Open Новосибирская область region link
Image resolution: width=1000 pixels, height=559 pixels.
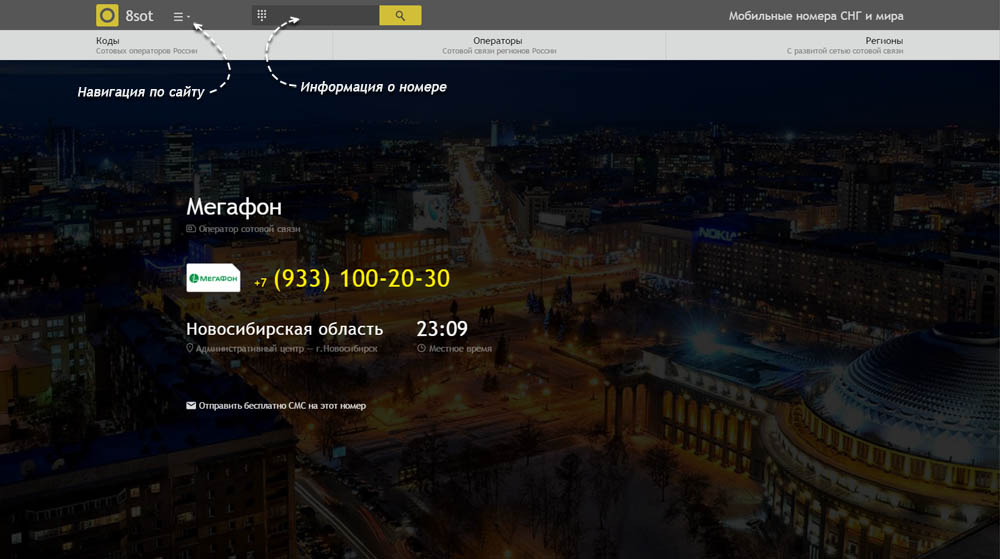pos(284,329)
